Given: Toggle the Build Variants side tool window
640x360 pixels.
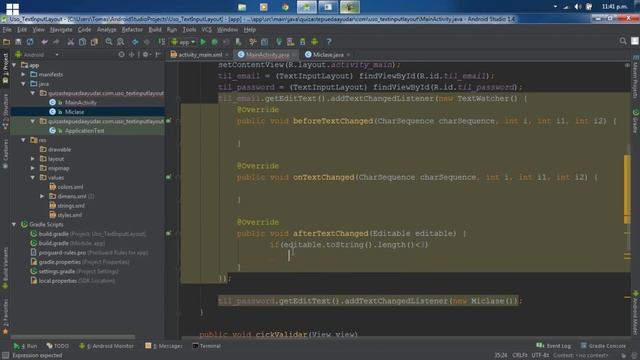Looking at the screenshot, I should (5, 268).
